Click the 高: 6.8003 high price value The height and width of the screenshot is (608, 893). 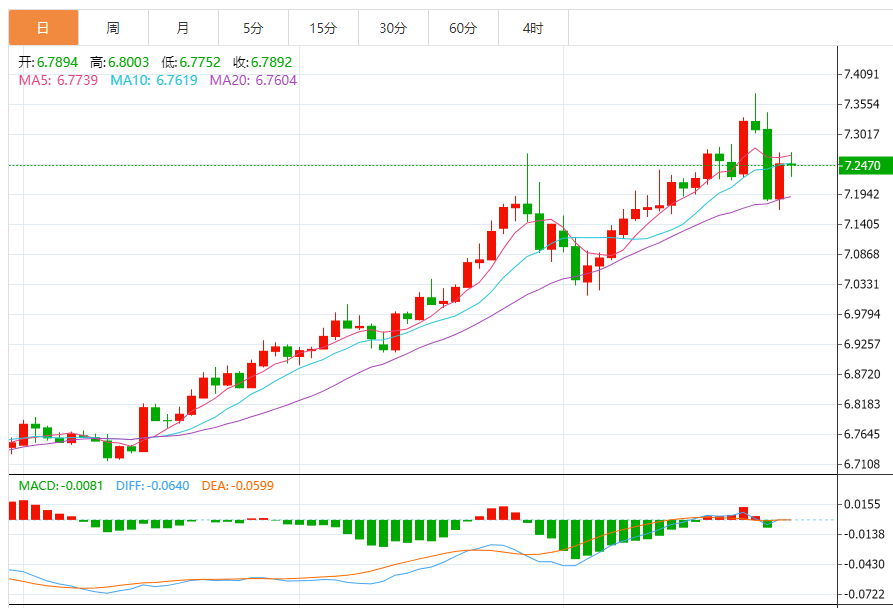[x=119, y=62]
